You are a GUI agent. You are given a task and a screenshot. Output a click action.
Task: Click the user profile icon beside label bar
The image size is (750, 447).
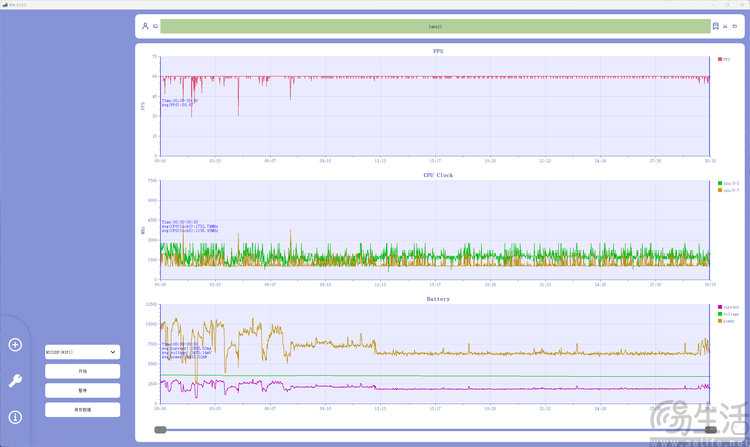point(145,26)
